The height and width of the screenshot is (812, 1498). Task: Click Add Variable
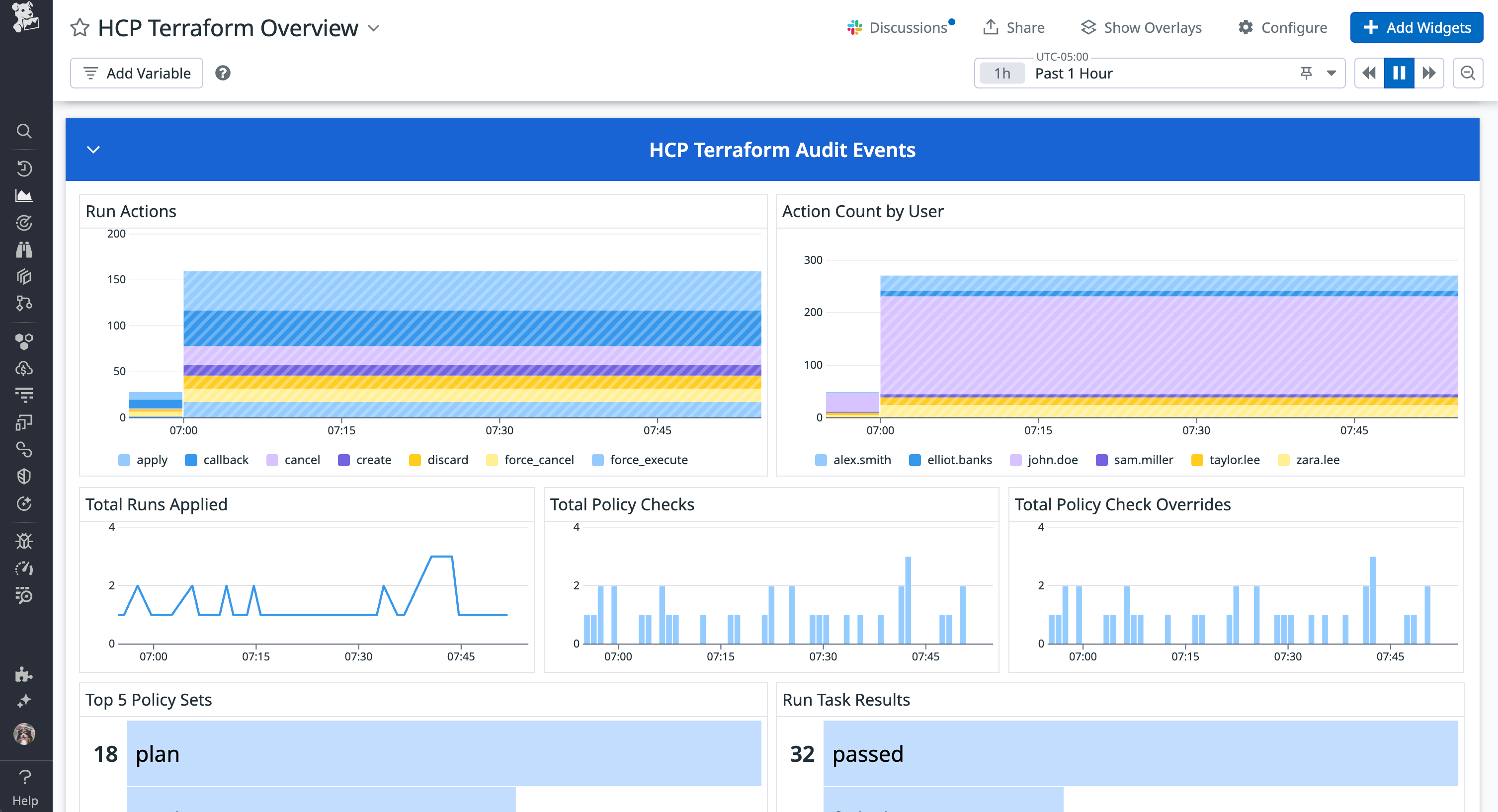tap(136, 73)
